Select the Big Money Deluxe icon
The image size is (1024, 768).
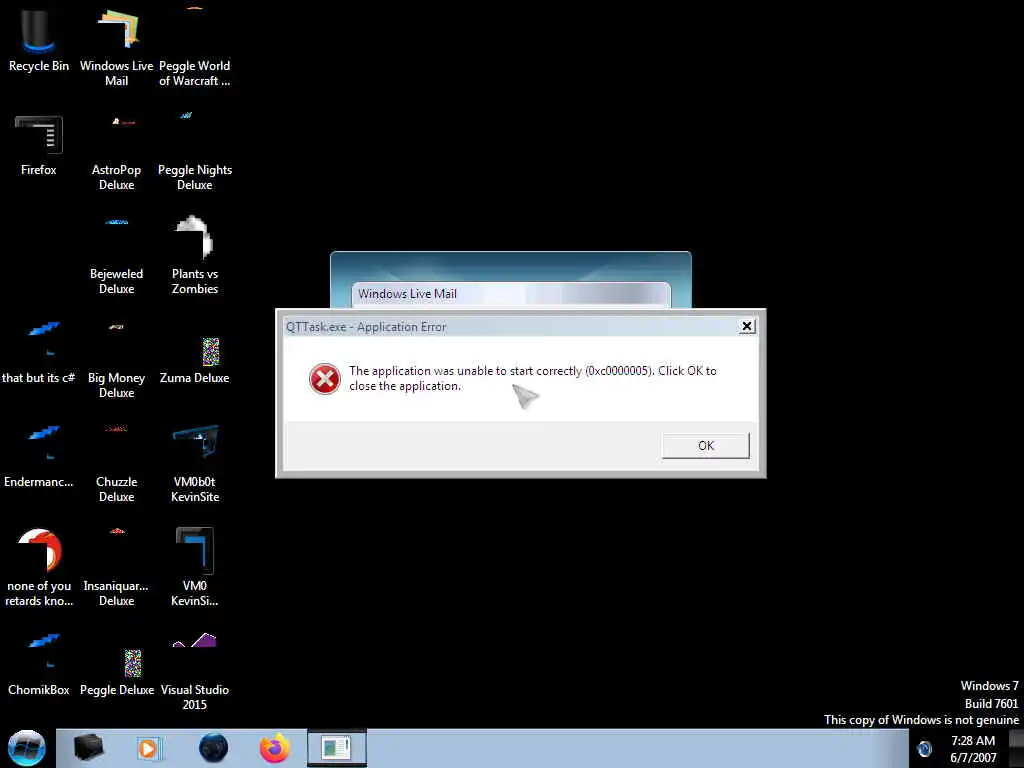tap(116, 360)
